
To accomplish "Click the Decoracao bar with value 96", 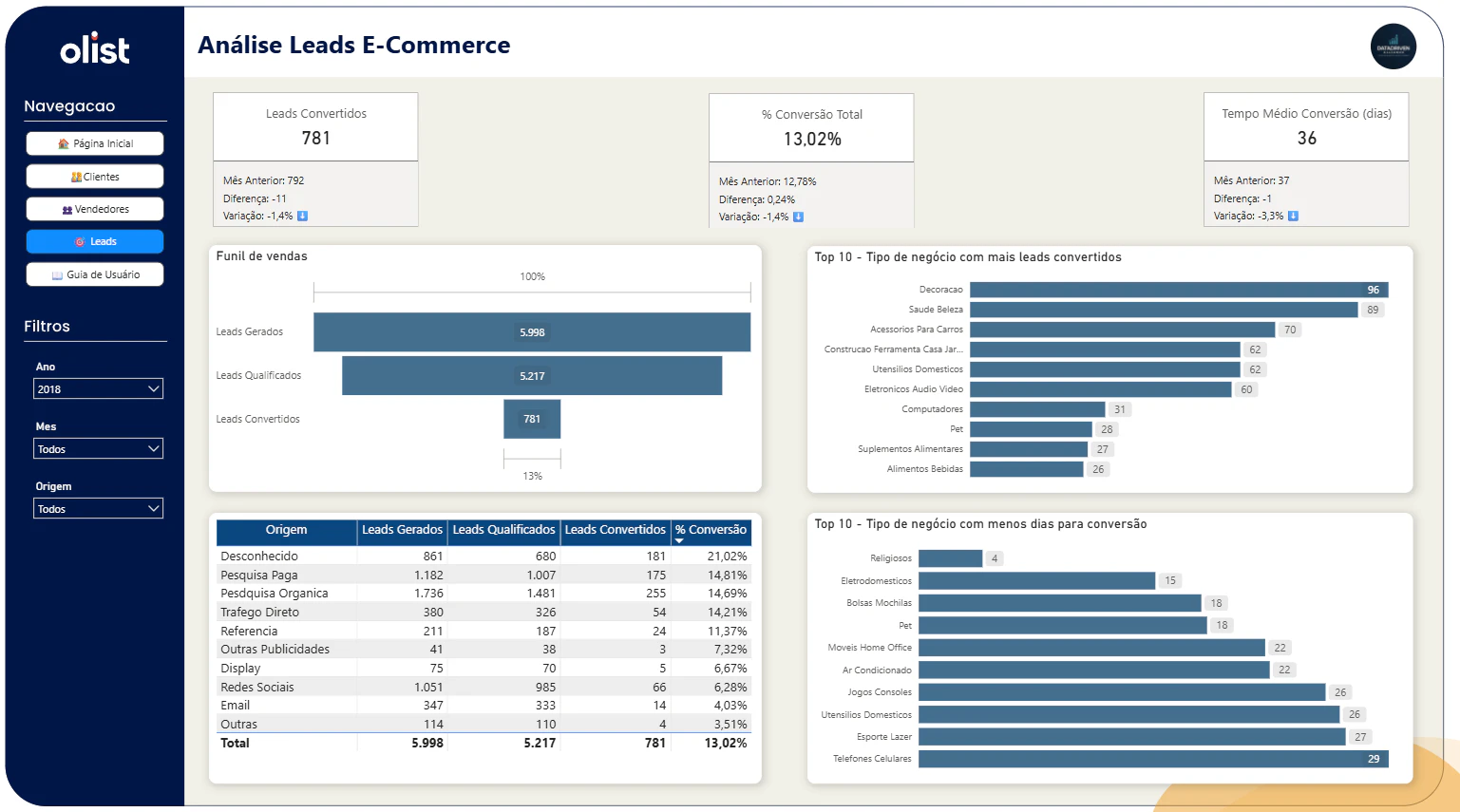I will [x=1179, y=290].
